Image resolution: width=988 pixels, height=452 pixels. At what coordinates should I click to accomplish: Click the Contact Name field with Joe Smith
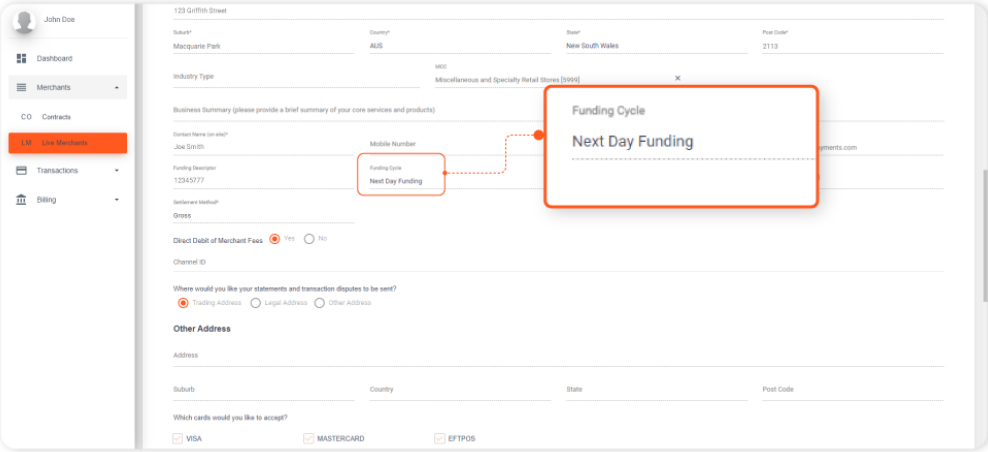(x=263, y=143)
